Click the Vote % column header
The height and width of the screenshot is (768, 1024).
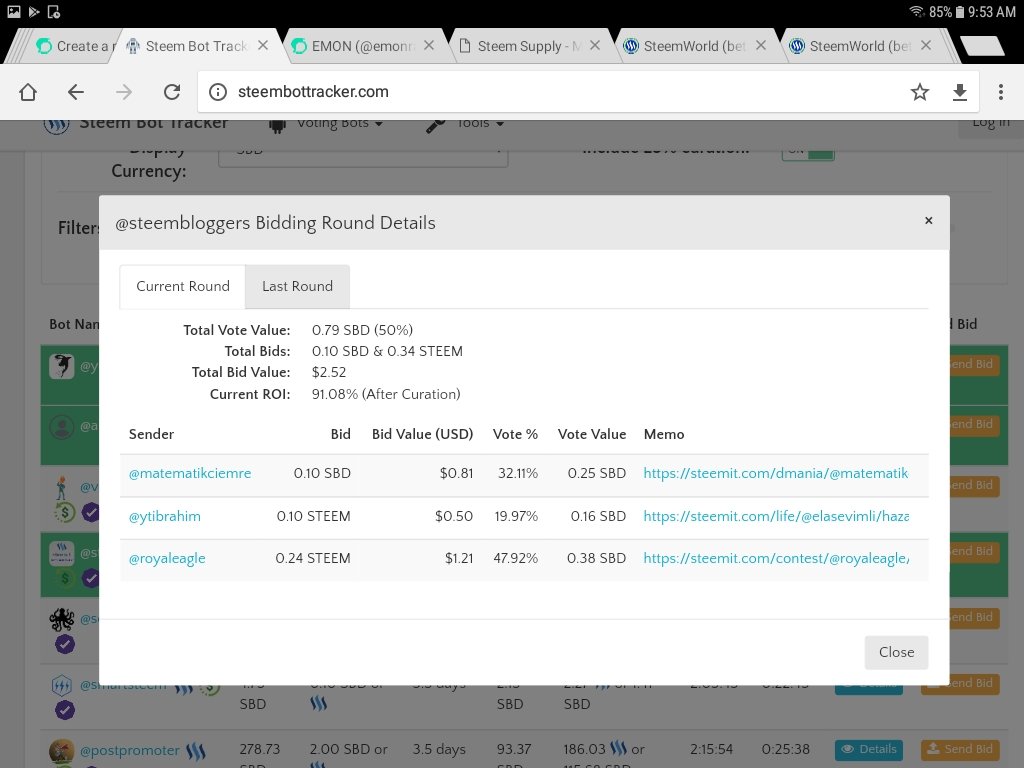click(x=515, y=434)
